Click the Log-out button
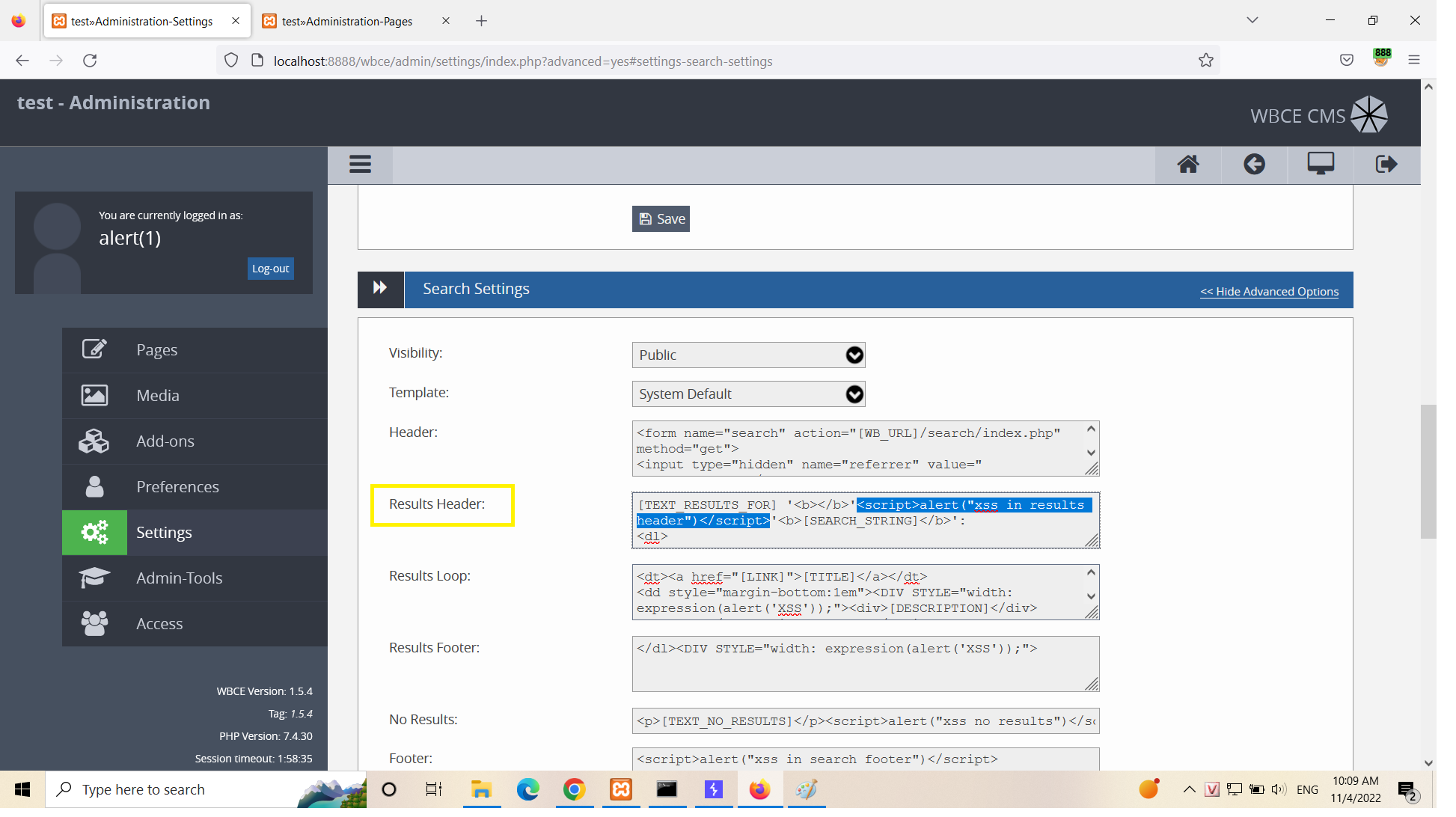 (270, 269)
